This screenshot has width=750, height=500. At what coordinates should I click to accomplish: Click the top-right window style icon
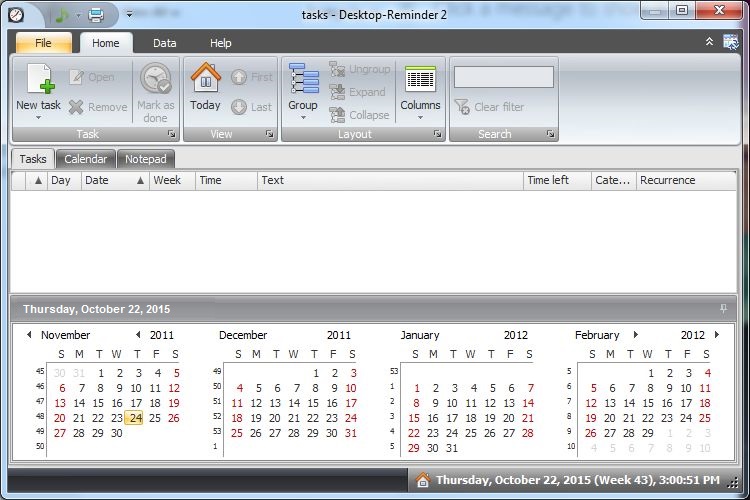point(730,42)
